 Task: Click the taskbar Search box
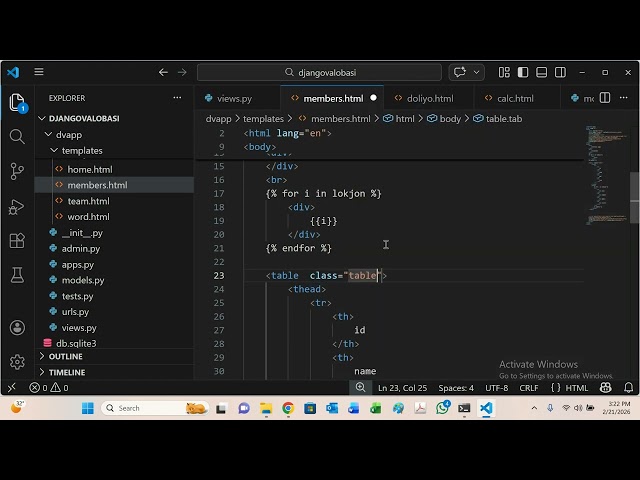tap(155, 408)
